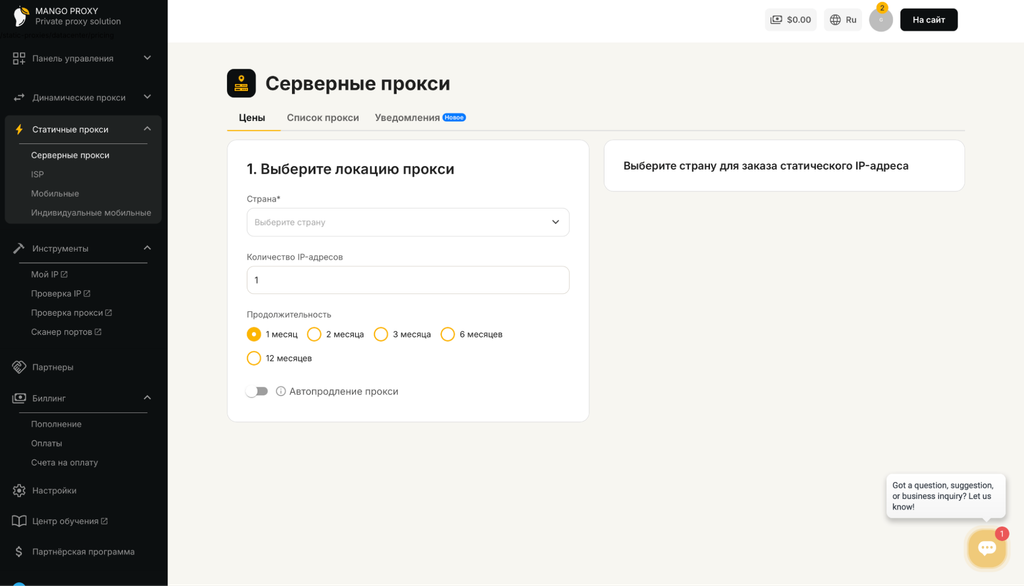The height and width of the screenshot is (586, 1024).
Task: Click the balance wallet icon
Action: click(776, 20)
